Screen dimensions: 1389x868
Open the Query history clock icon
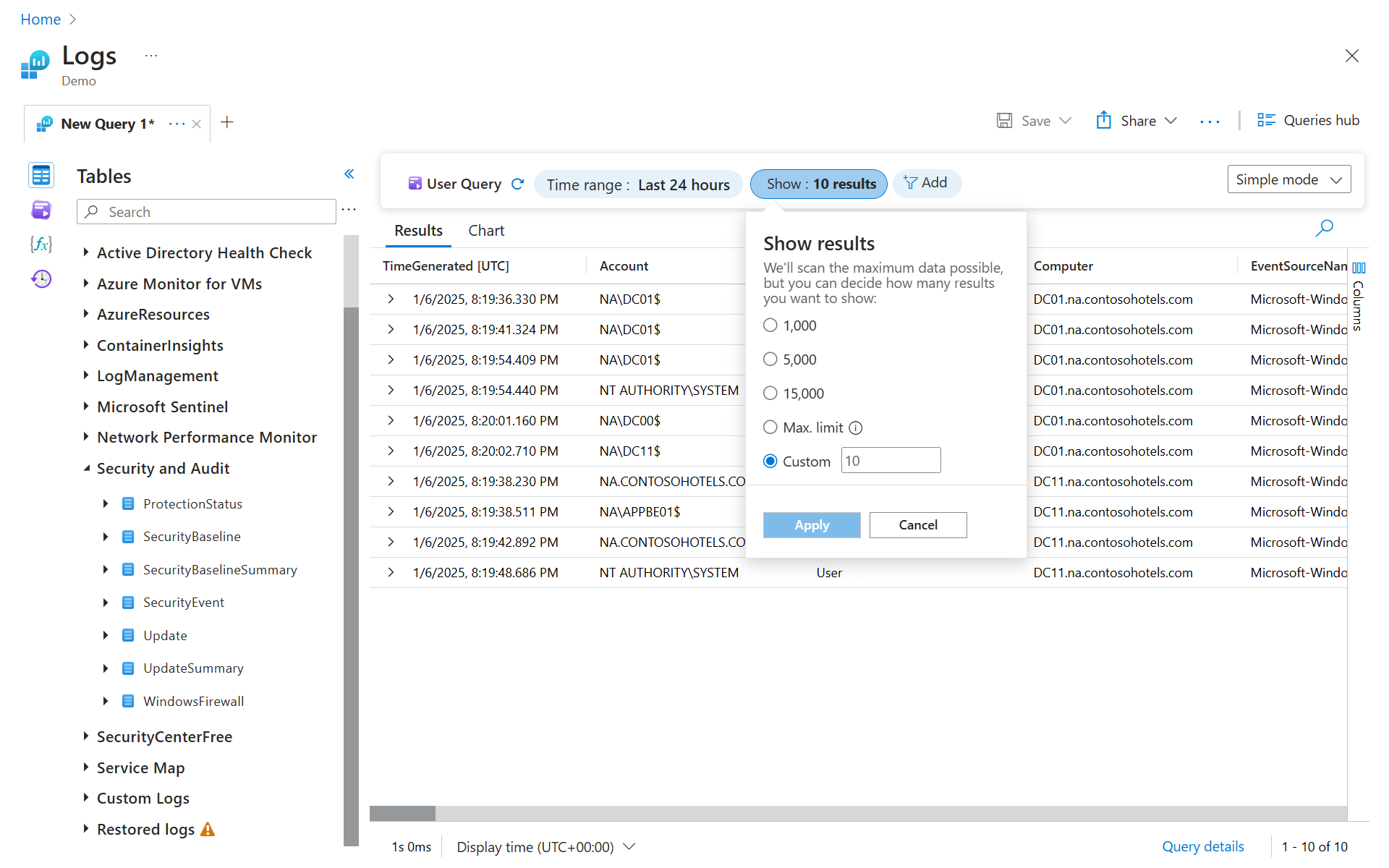click(x=41, y=278)
